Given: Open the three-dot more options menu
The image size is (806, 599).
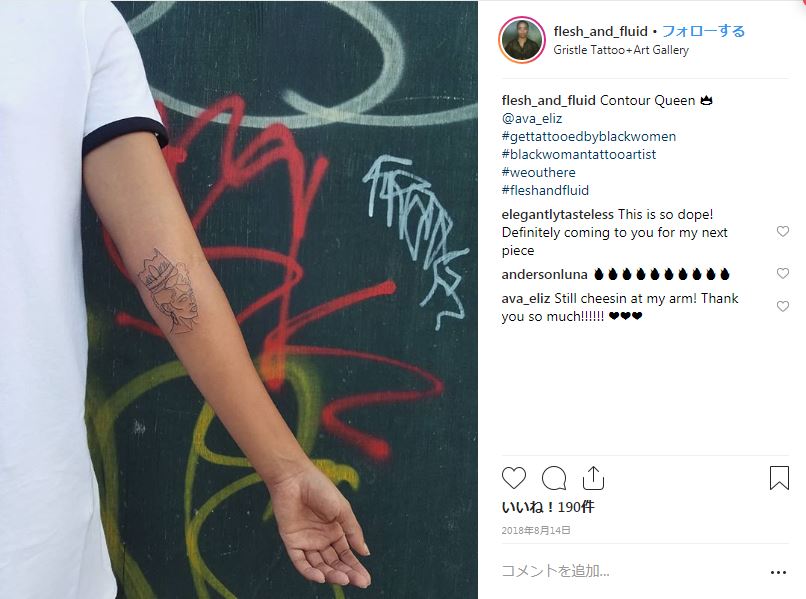Looking at the screenshot, I should point(778,572).
